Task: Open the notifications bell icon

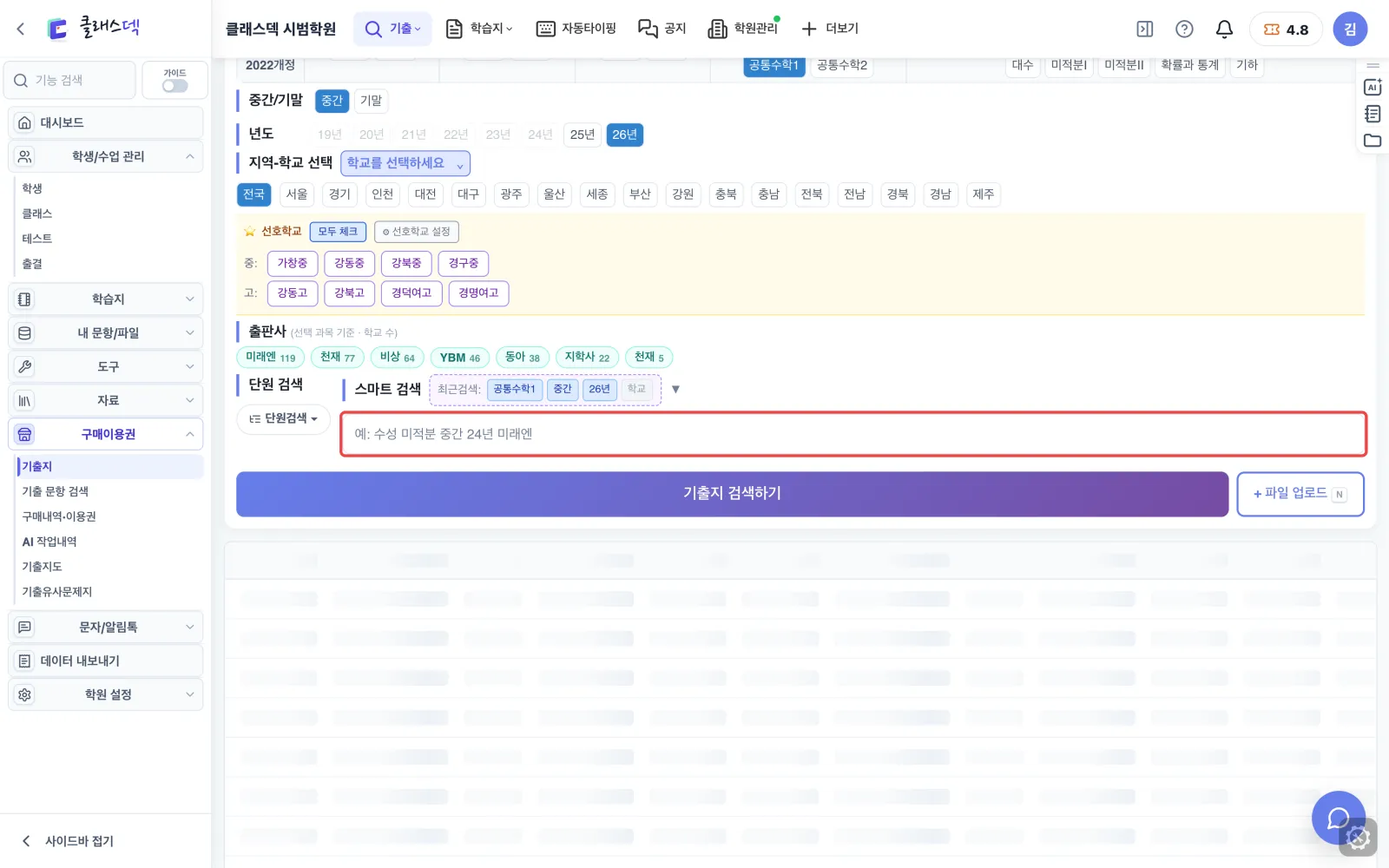Action: (1224, 29)
